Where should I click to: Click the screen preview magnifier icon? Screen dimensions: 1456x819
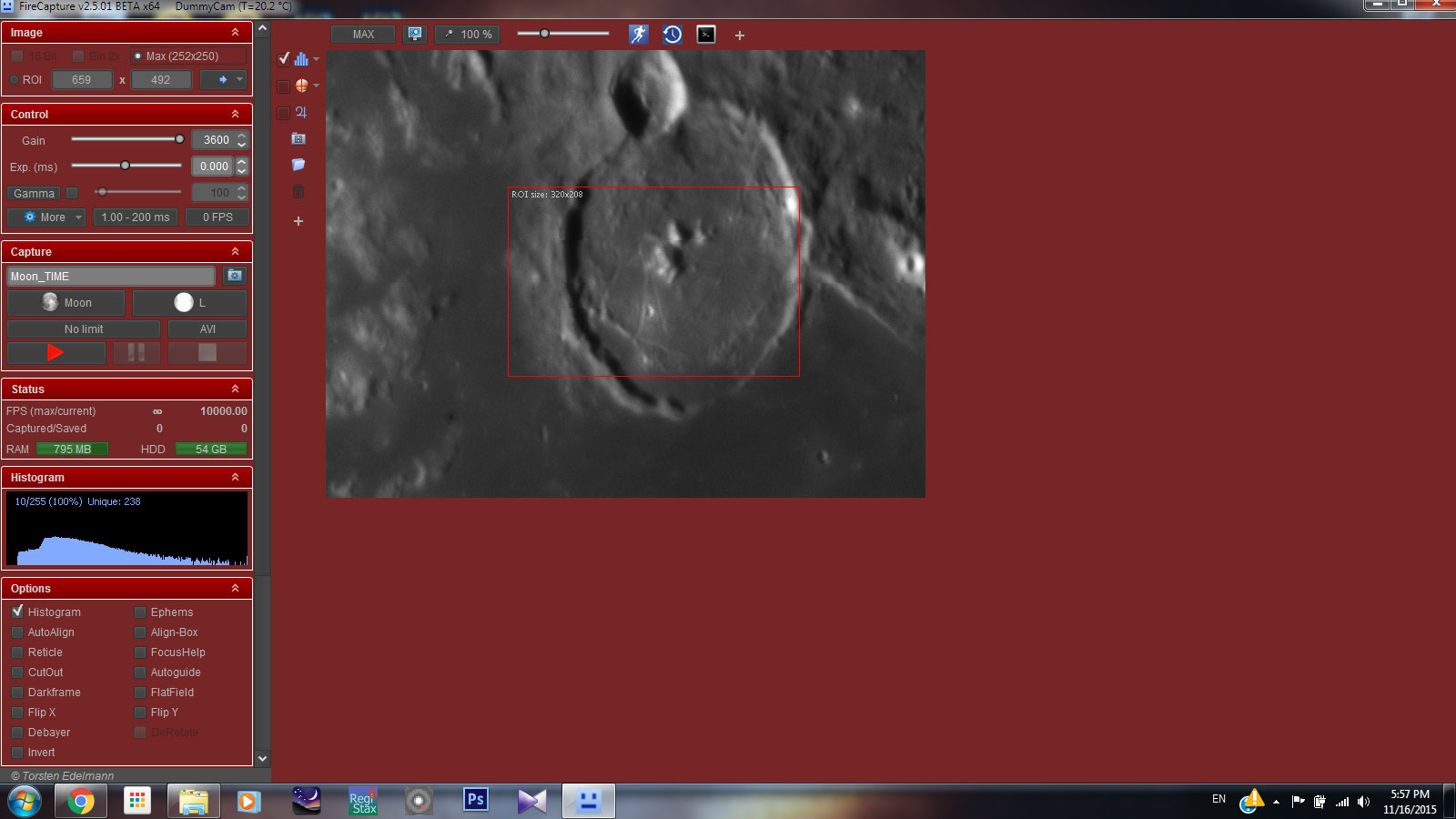coord(415,35)
